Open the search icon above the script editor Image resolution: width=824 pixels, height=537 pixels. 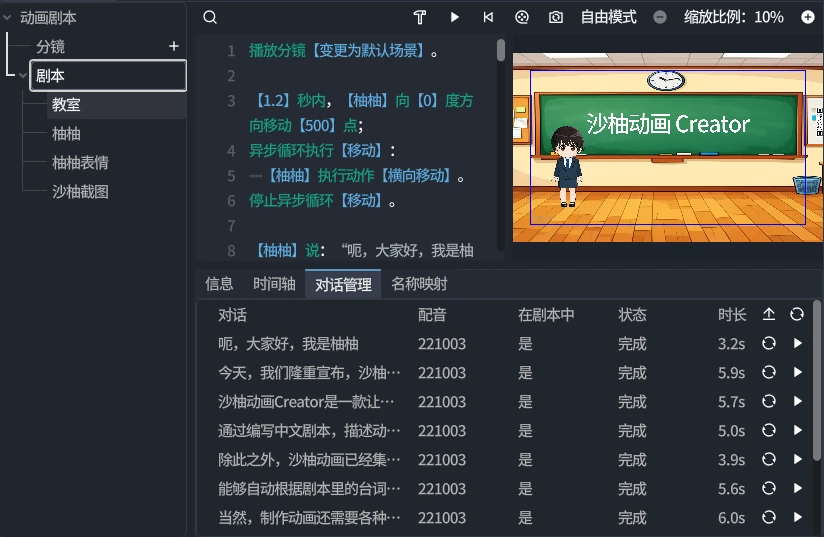point(210,17)
